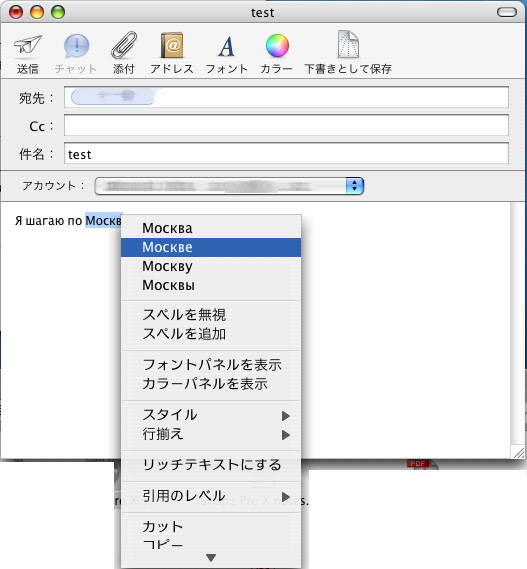Select スペルを無視 in the context menu
Image resolution: width=527 pixels, height=569 pixels.
211,315
